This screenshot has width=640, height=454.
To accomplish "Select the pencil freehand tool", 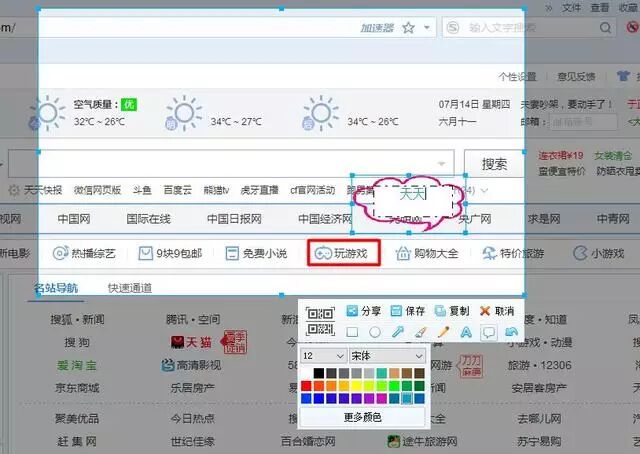I will coord(443,332).
